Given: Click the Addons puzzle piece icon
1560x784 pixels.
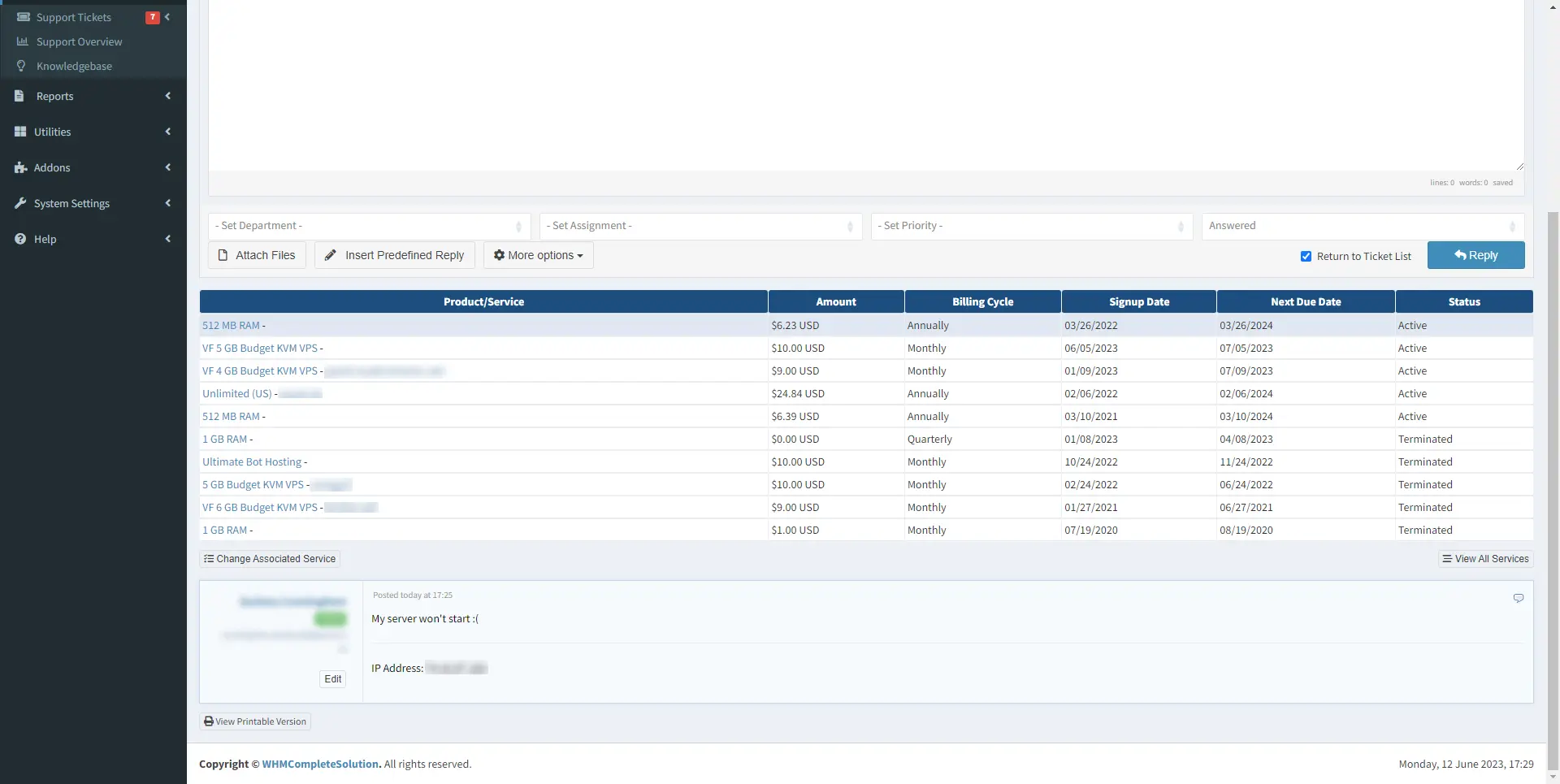Looking at the screenshot, I should (20, 167).
